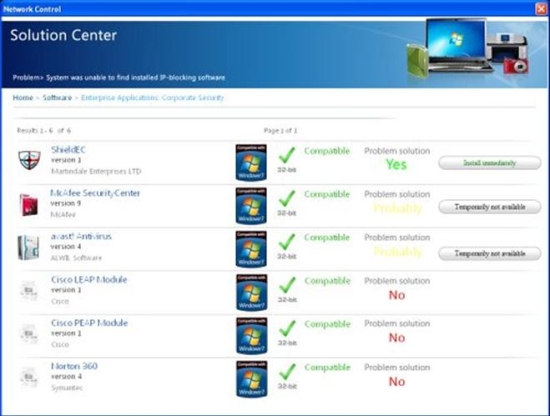Open the ShieldEC product title link
The height and width of the screenshot is (416, 550).
[x=68, y=150]
